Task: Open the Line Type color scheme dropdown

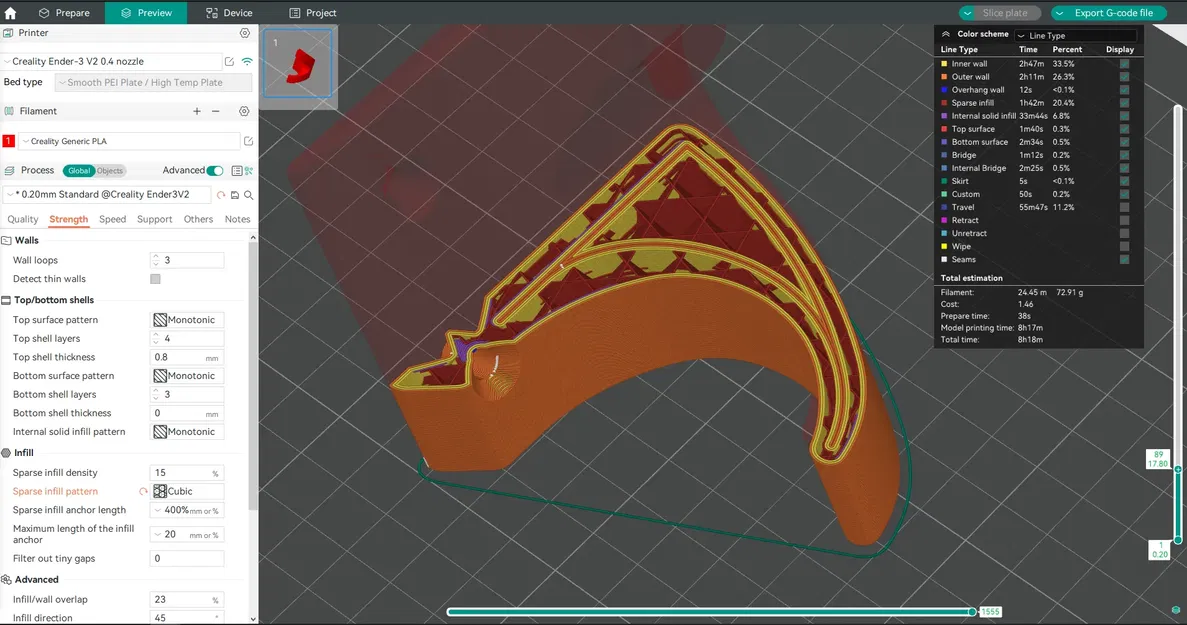Action: click(x=1076, y=36)
